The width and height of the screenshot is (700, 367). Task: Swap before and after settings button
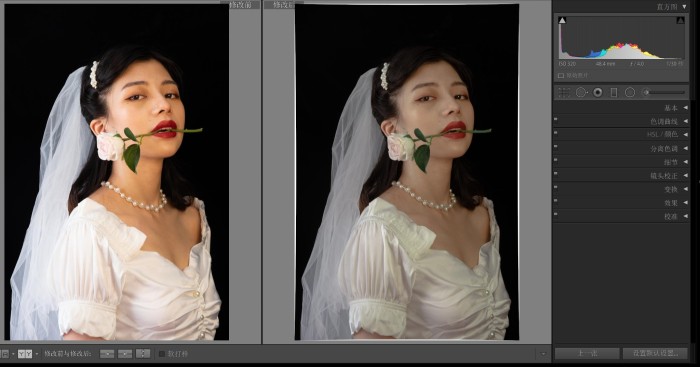click(x=143, y=354)
